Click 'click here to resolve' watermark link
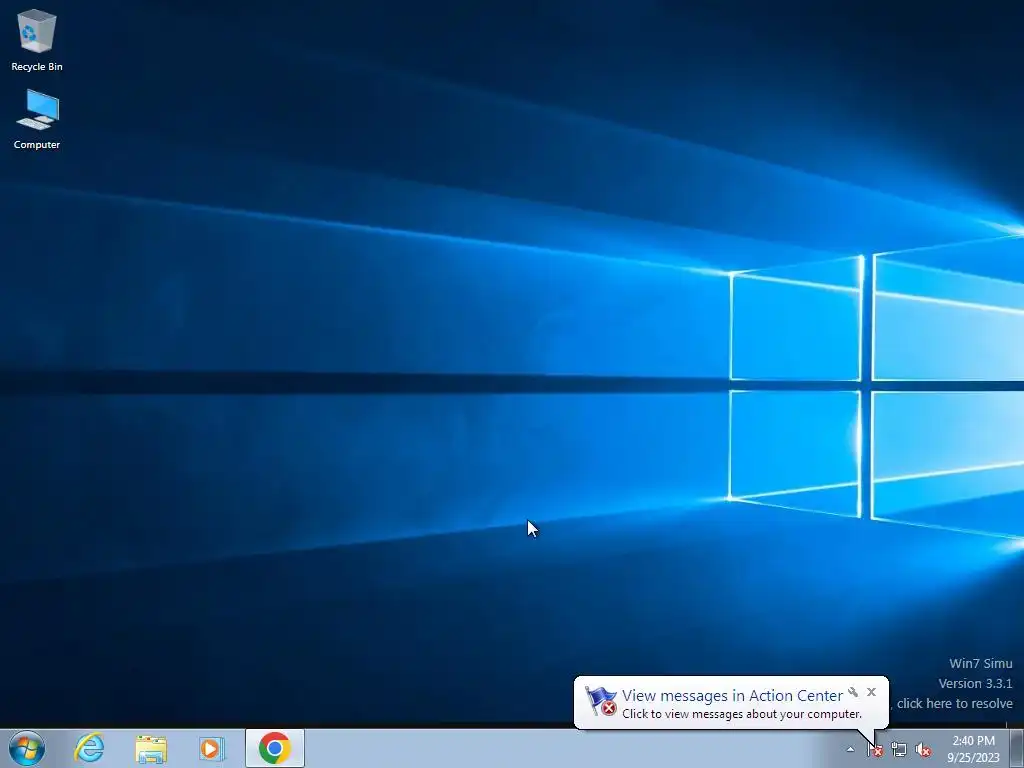Screen dimensions: 1024x768 (x=954, y=703)
